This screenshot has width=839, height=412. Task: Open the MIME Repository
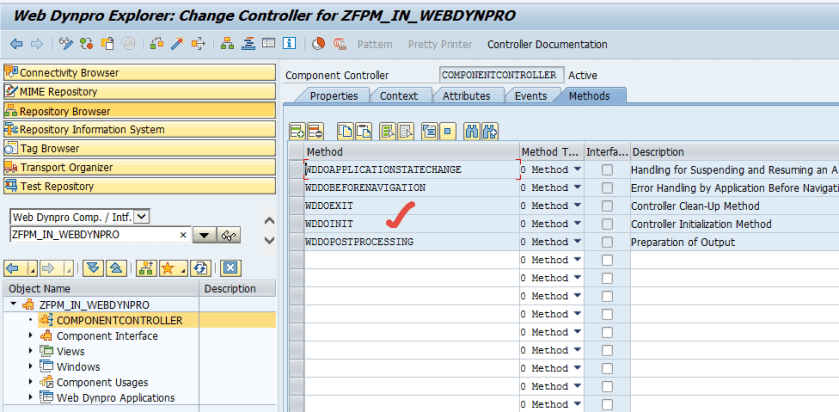(139, 91)
